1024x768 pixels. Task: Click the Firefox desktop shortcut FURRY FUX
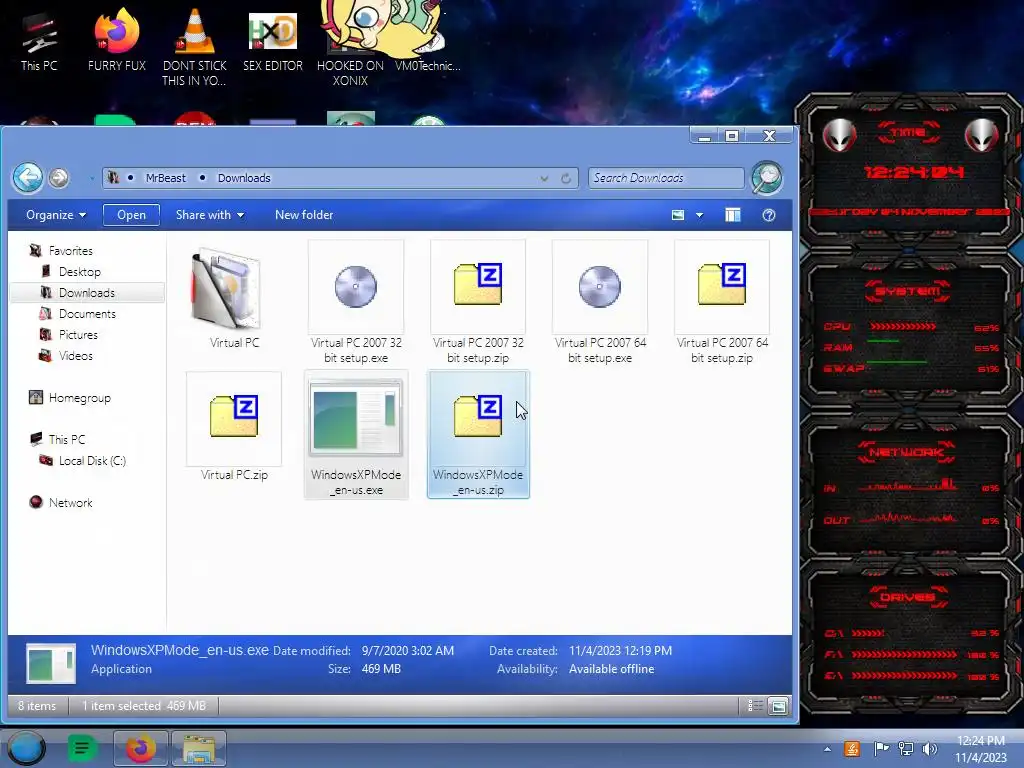(117, 39)
